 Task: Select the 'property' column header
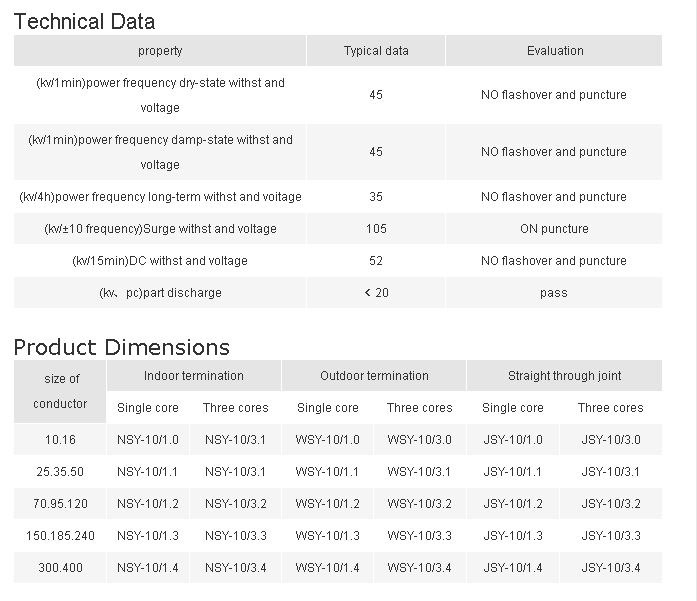(x=160, y=51)
